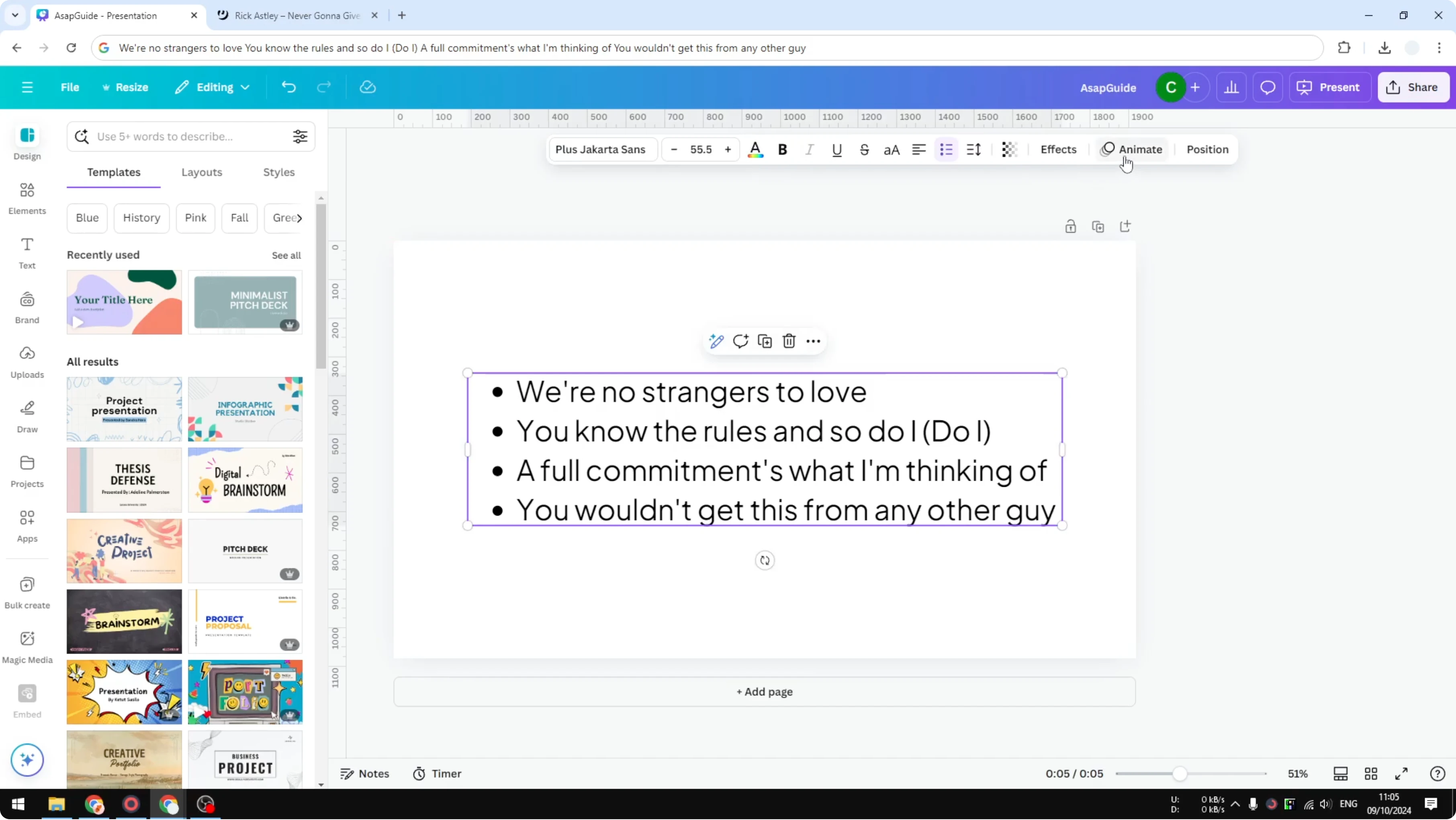The image size is (1456, 820).
Task: Open the line spacing options
Action: pos(974,149)
